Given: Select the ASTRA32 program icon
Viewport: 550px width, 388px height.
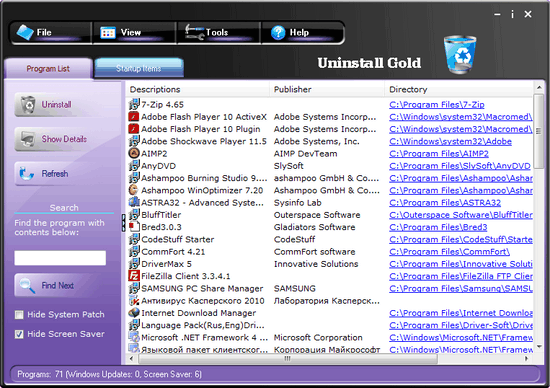Looking at the screenshot, I should 134,202.
